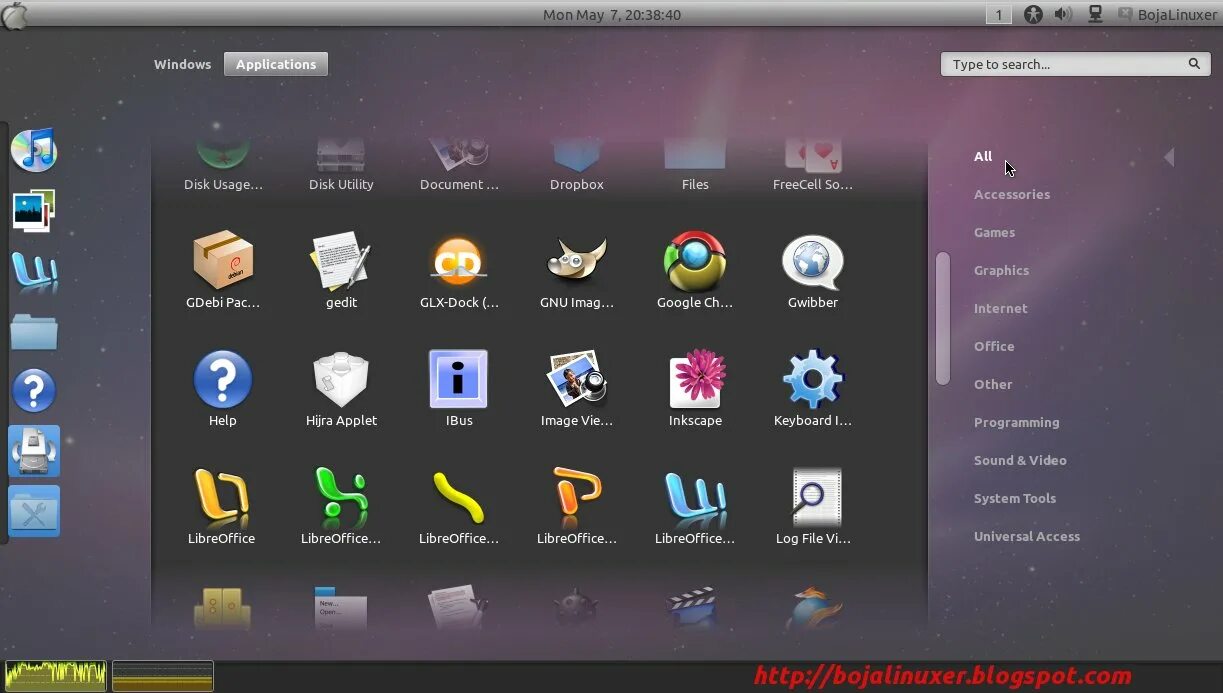The image size is (1223, 693).
Task: Click the keyboard layout indicator "1"
Action: (x=999, y=14)
